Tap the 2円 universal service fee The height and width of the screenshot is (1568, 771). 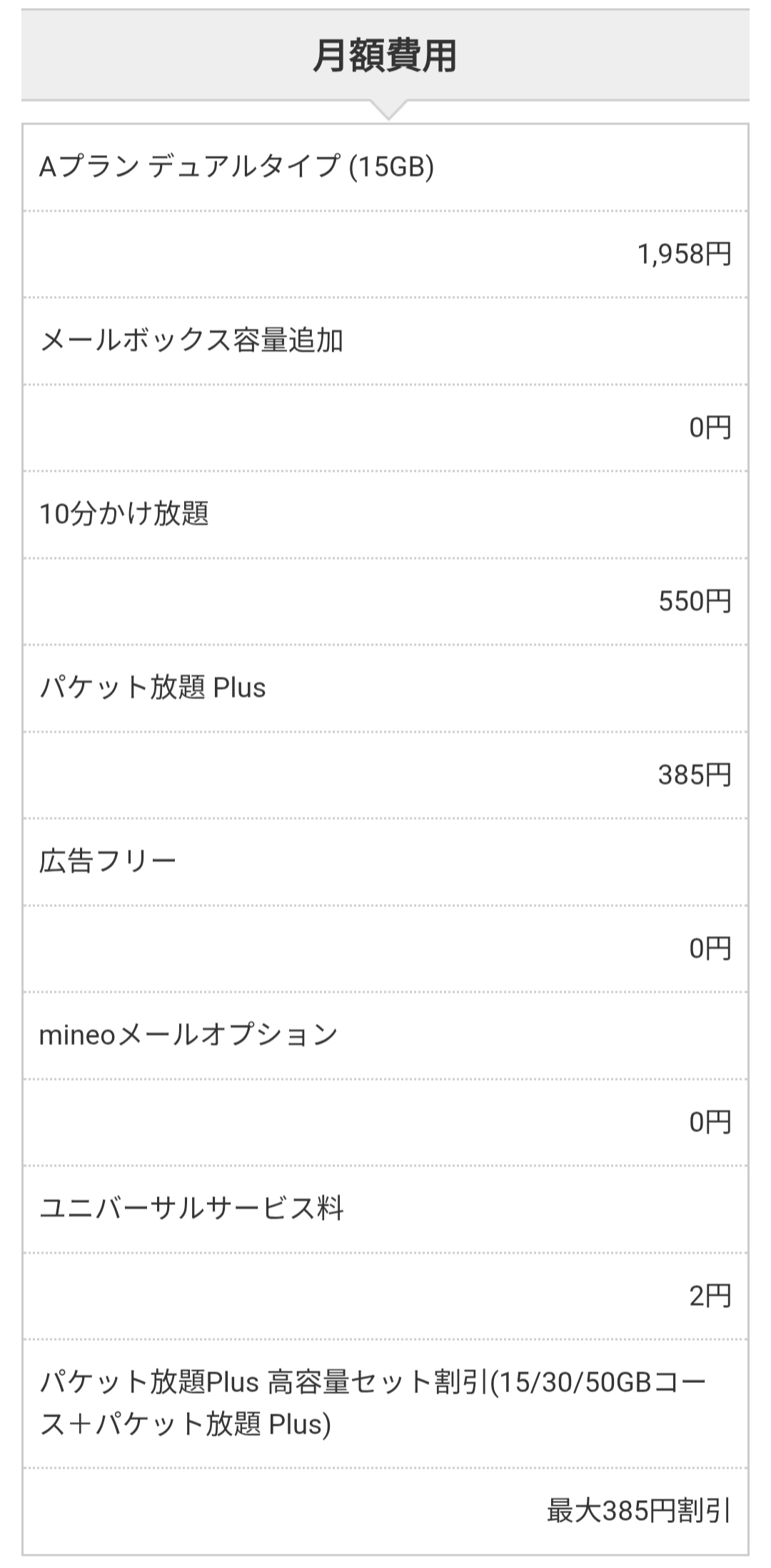pos(710,1296)
